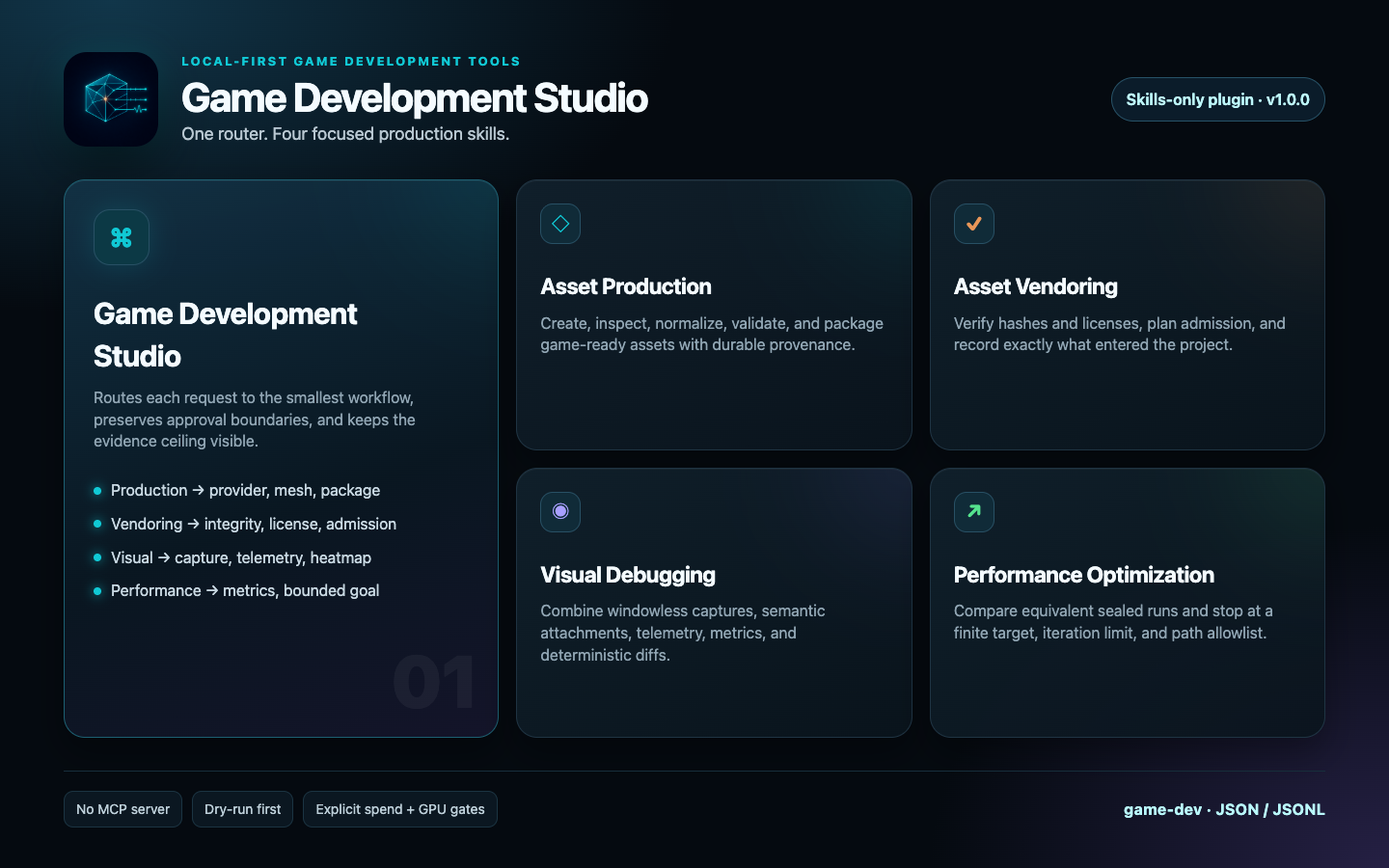The width and height of the screenshot is (1389, 868).
Task: Open the Asset Vendoring card title
Action: point(1036,286)
